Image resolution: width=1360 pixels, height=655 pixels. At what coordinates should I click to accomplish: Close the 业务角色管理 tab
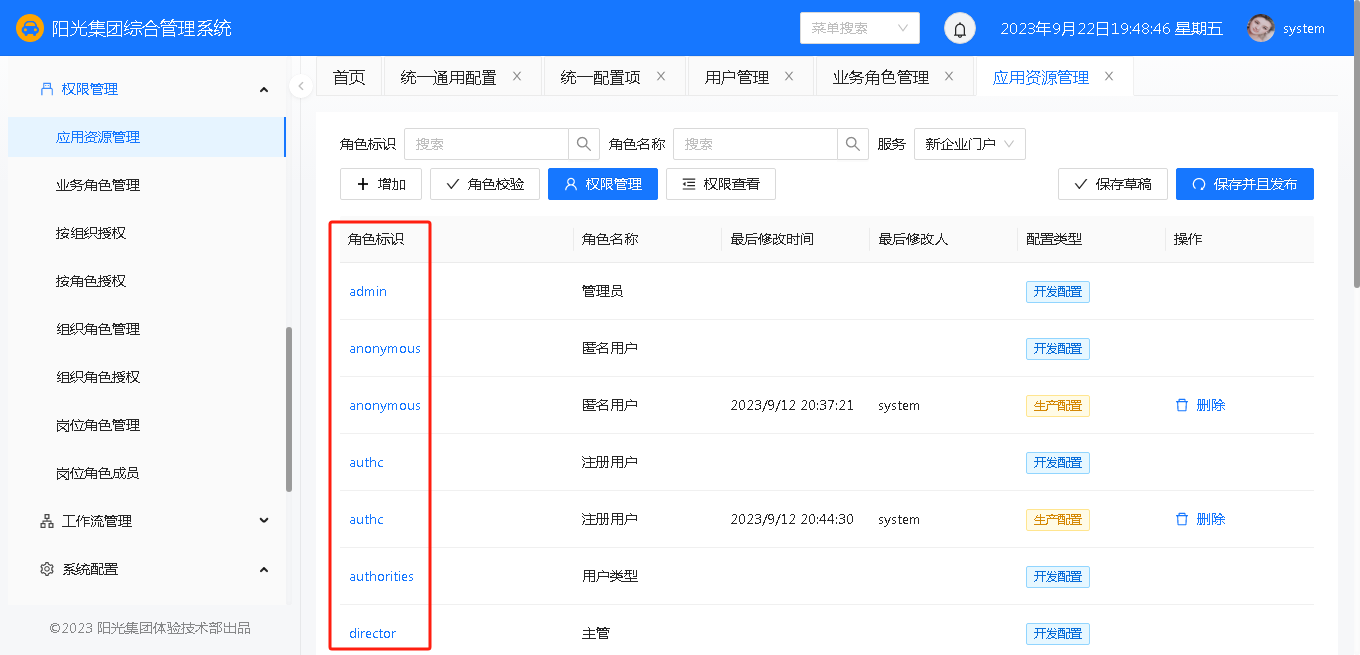tap(949, 76)
